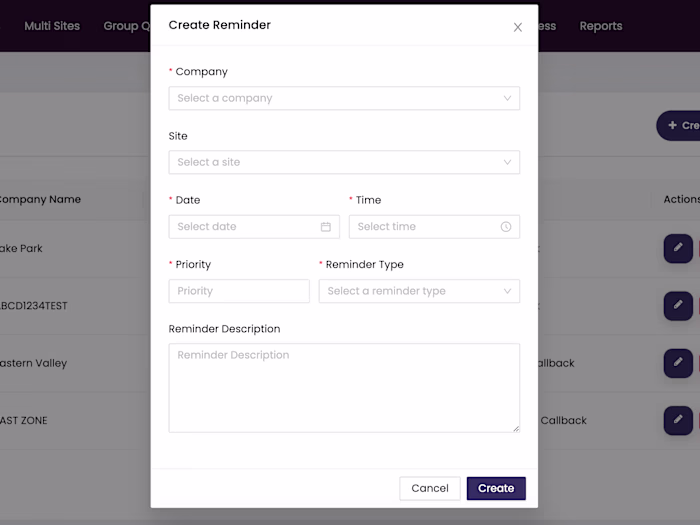Focus the Priority input field

coord(239,291)
